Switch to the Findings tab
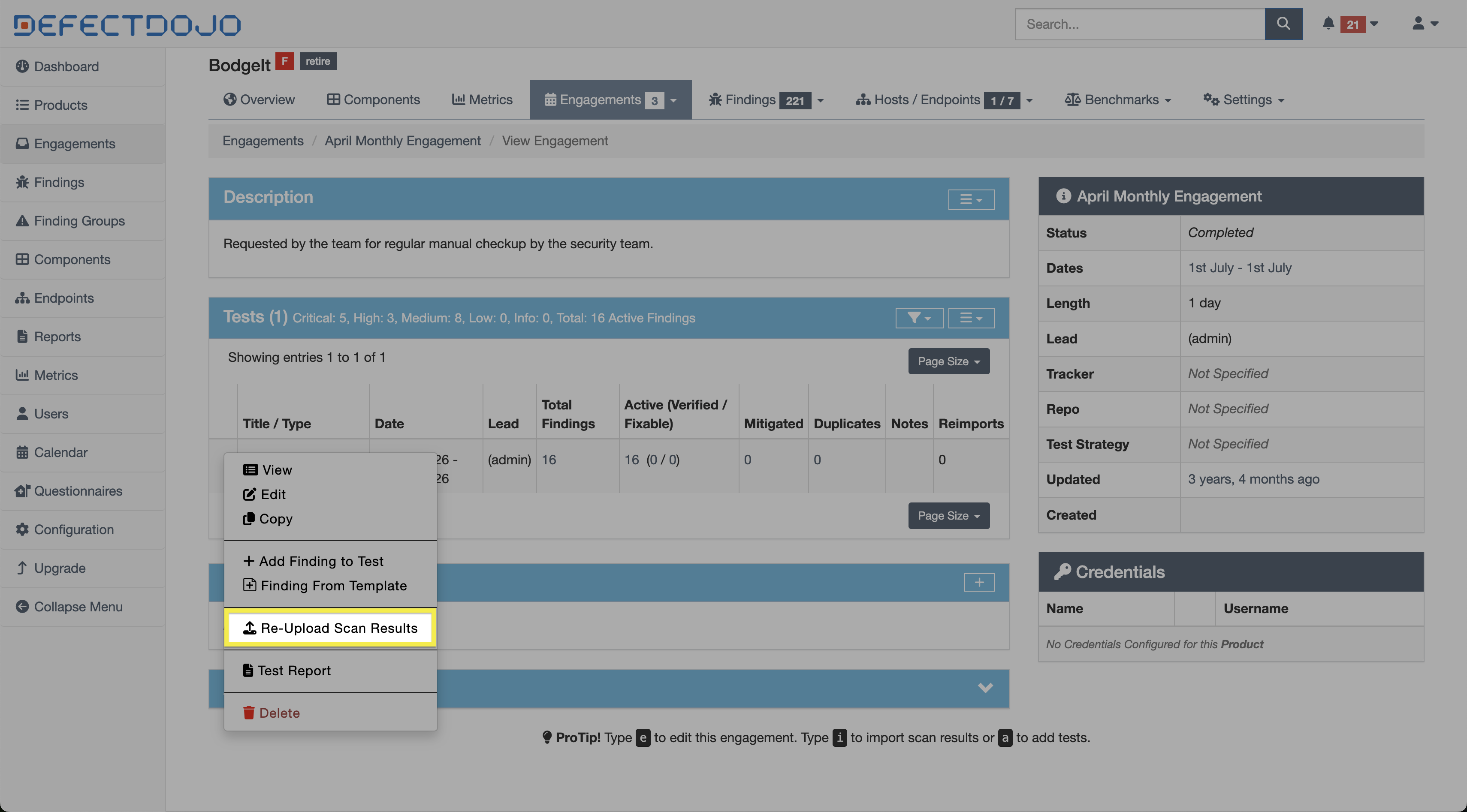 click(x=750, y=100)
